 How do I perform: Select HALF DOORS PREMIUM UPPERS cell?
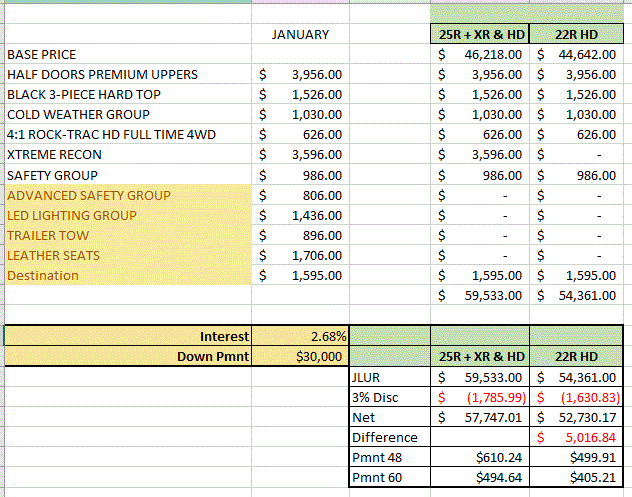[128, 74]
